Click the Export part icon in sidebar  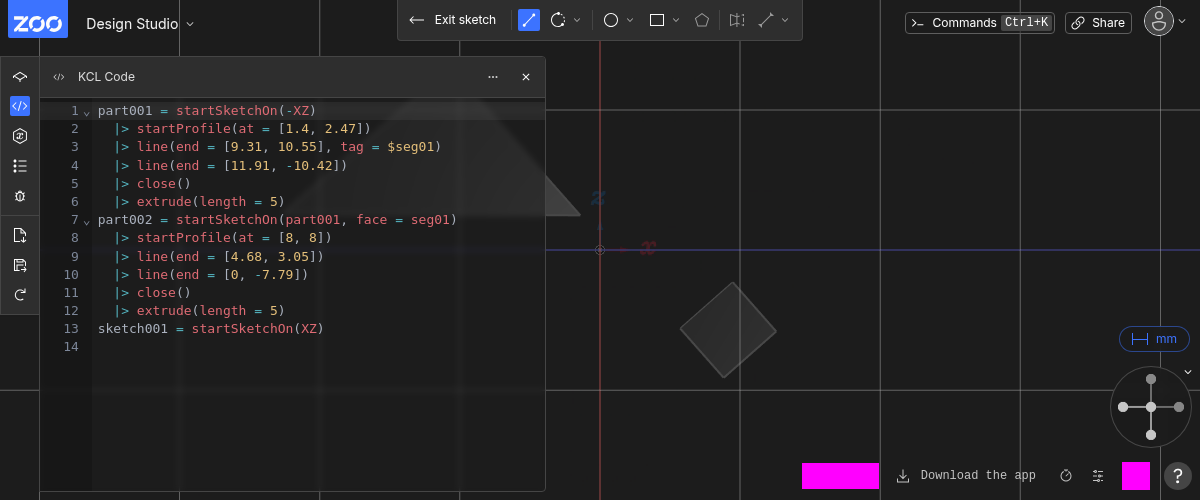(x=20, y=236)
